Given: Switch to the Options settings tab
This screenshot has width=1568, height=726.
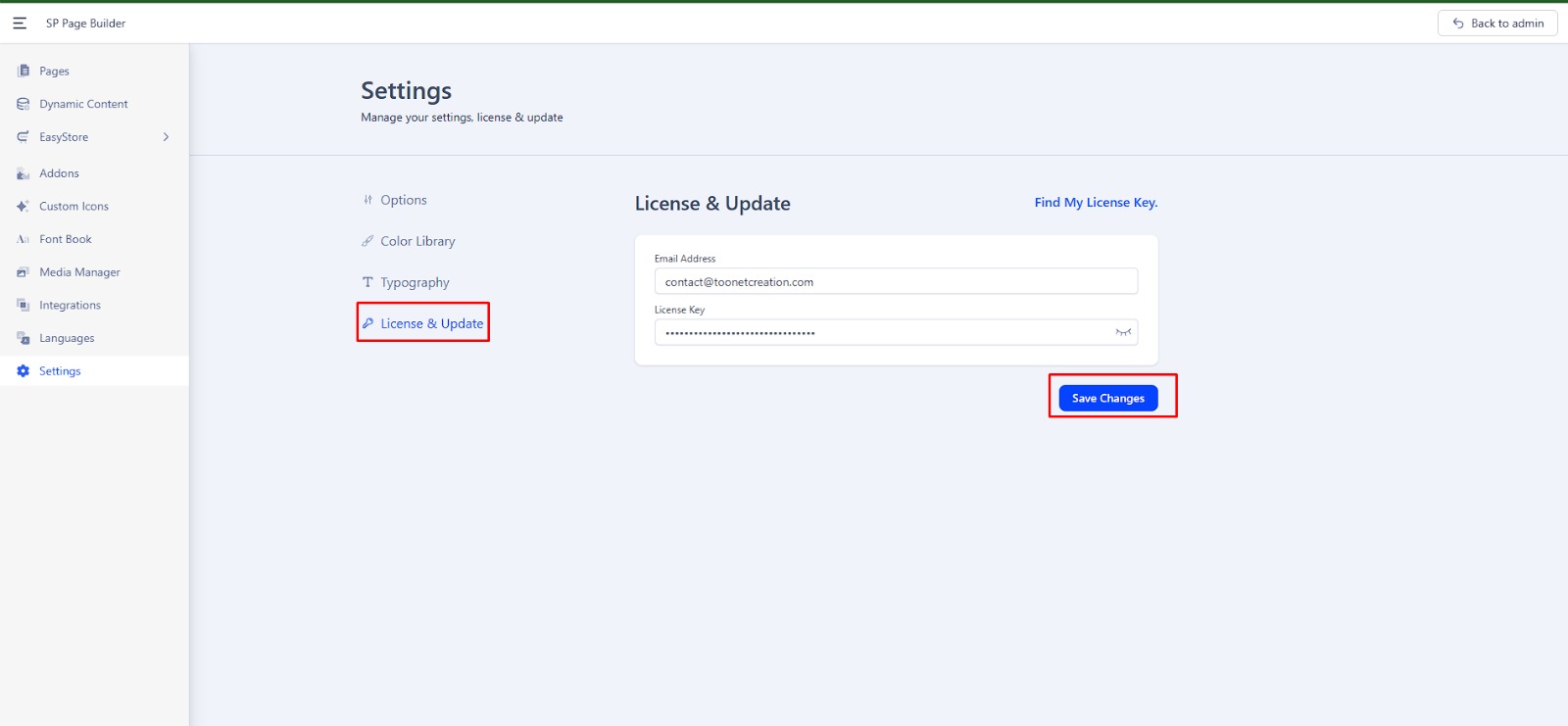Looking at the screenshot, I should (403, 200).
